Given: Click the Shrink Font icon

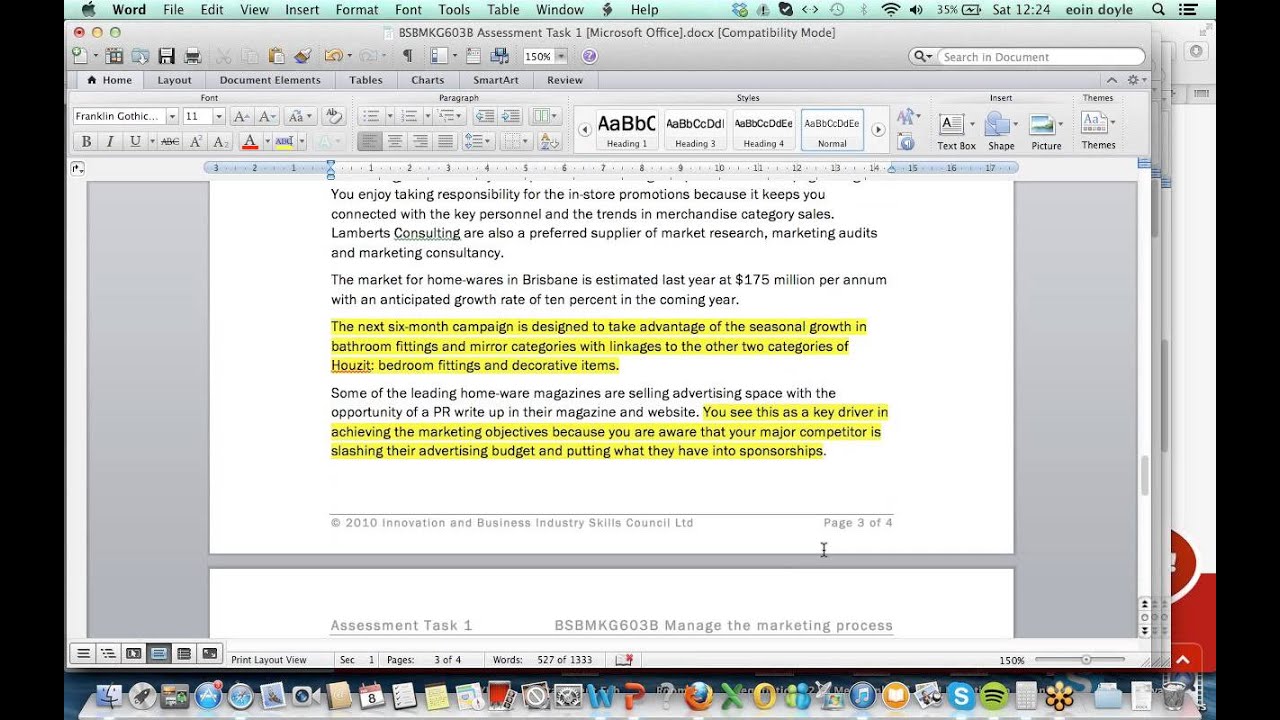Looking at the screenshot, I should 268,116.
